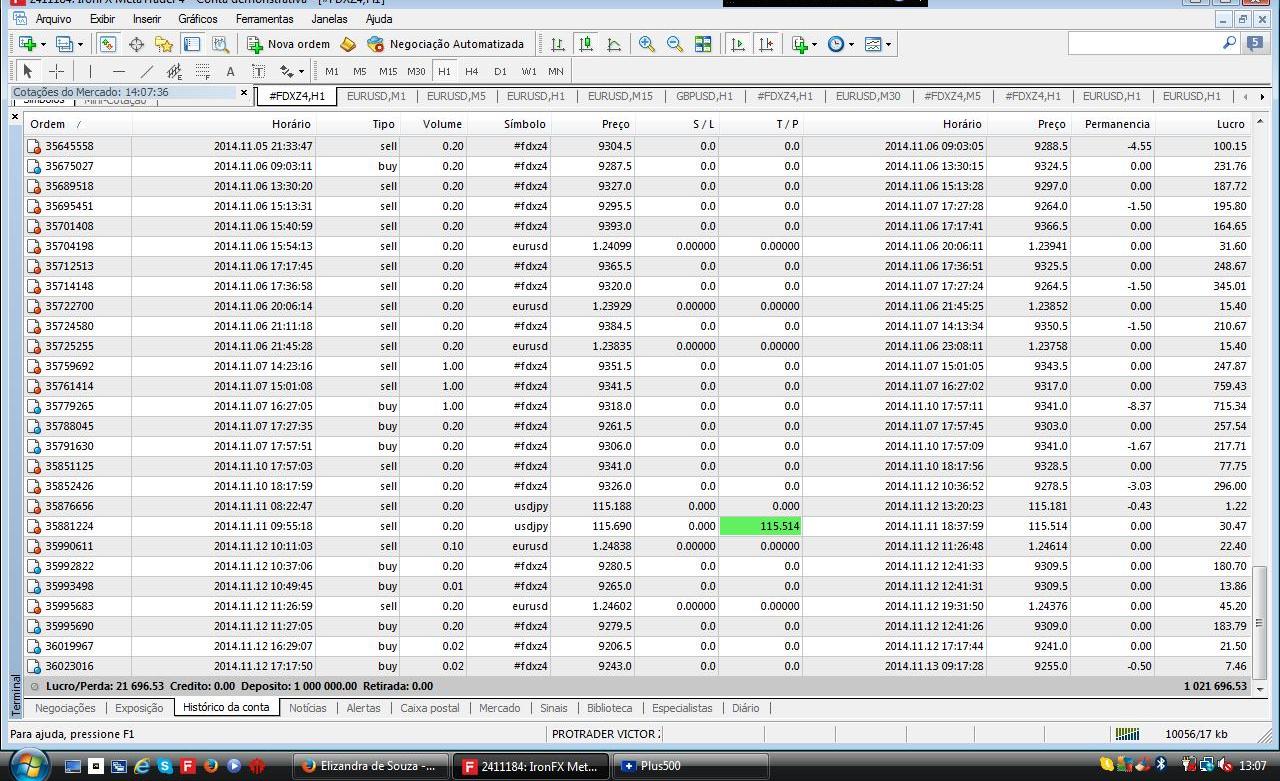Expand the arrows objects dropdown
The width and height of the screenshot is (1280, 781).
coord(301,71)
